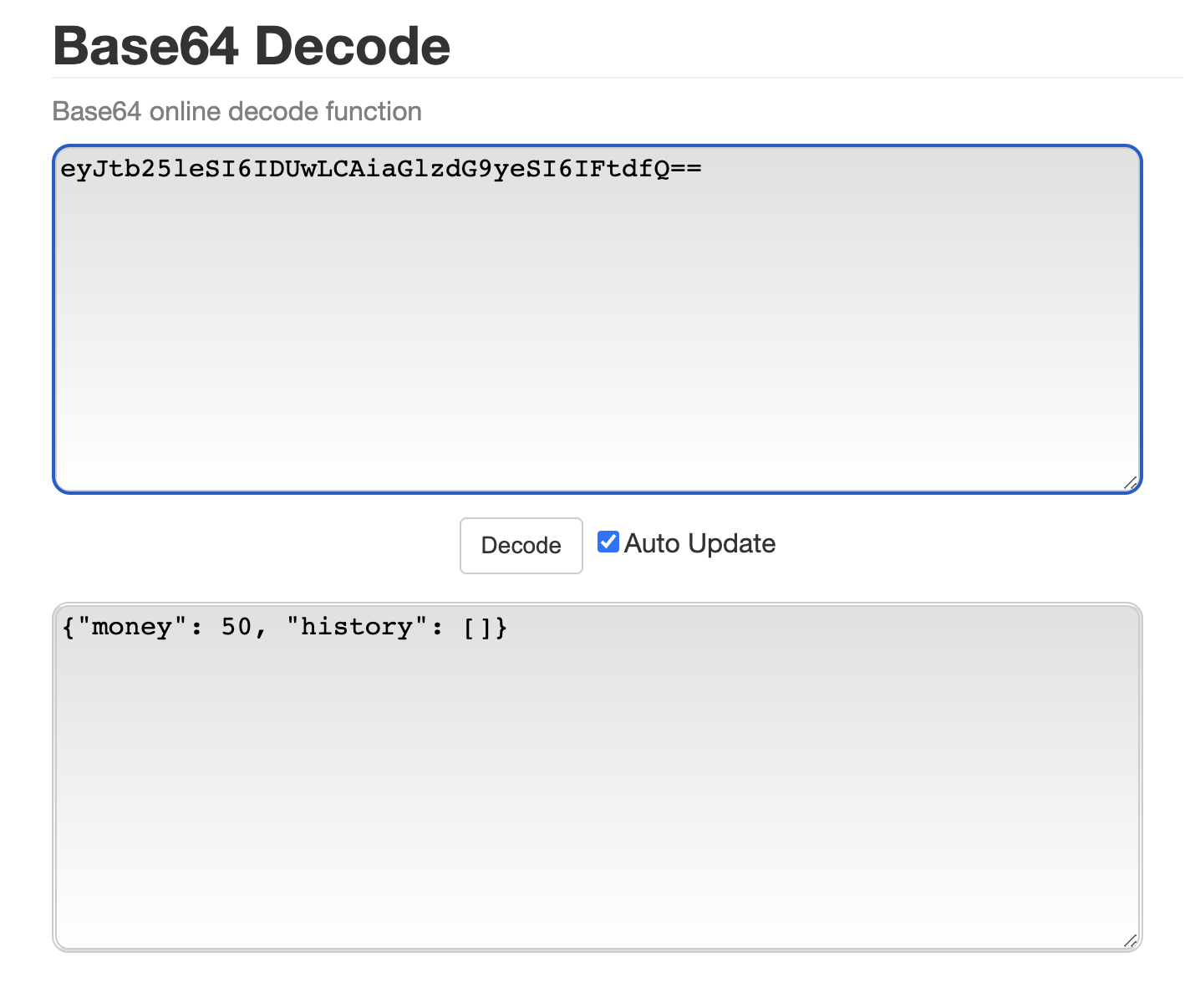Viewport: 1190px width, 1008px height.
Task: Click the Decode button
Action: pos(521,545)
